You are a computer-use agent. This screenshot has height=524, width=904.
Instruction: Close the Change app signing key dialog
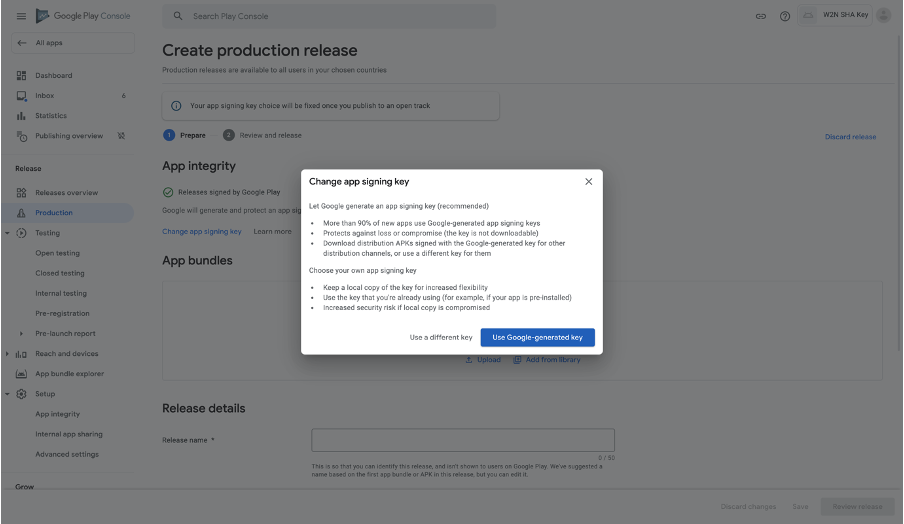[x=588, y=181]
